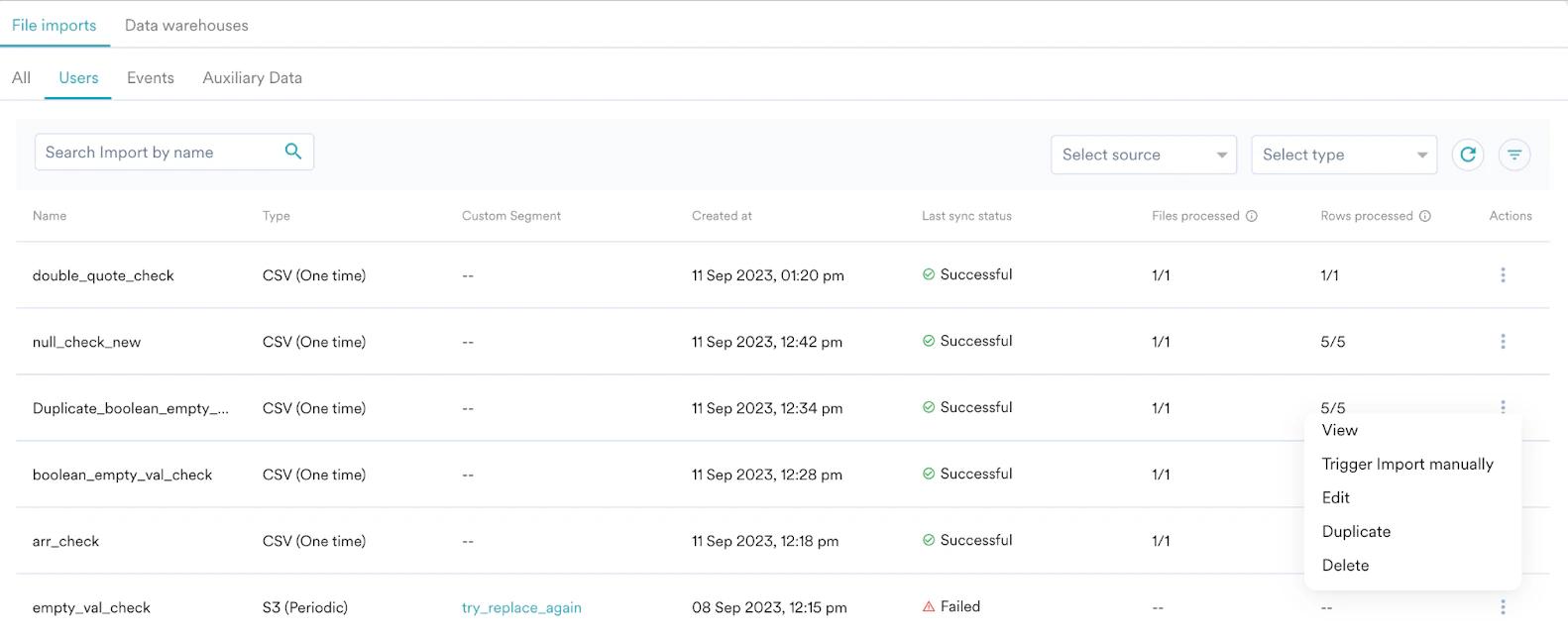Click the Name column header

click(50, 216)
